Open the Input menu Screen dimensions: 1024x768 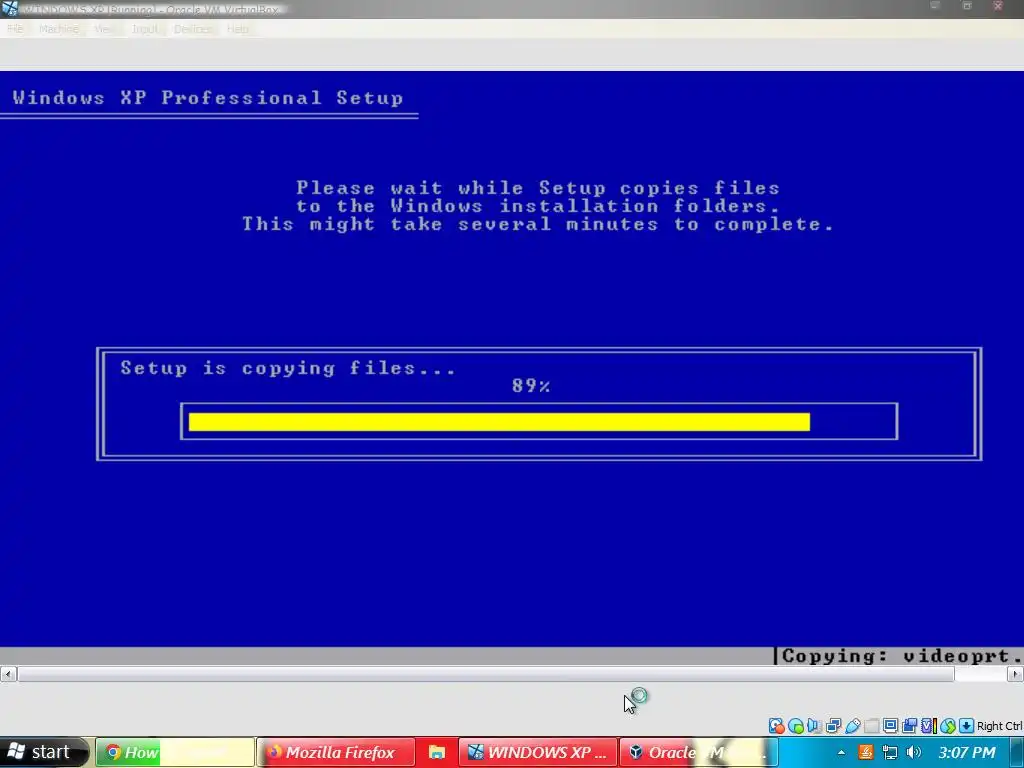pos(144,29)
